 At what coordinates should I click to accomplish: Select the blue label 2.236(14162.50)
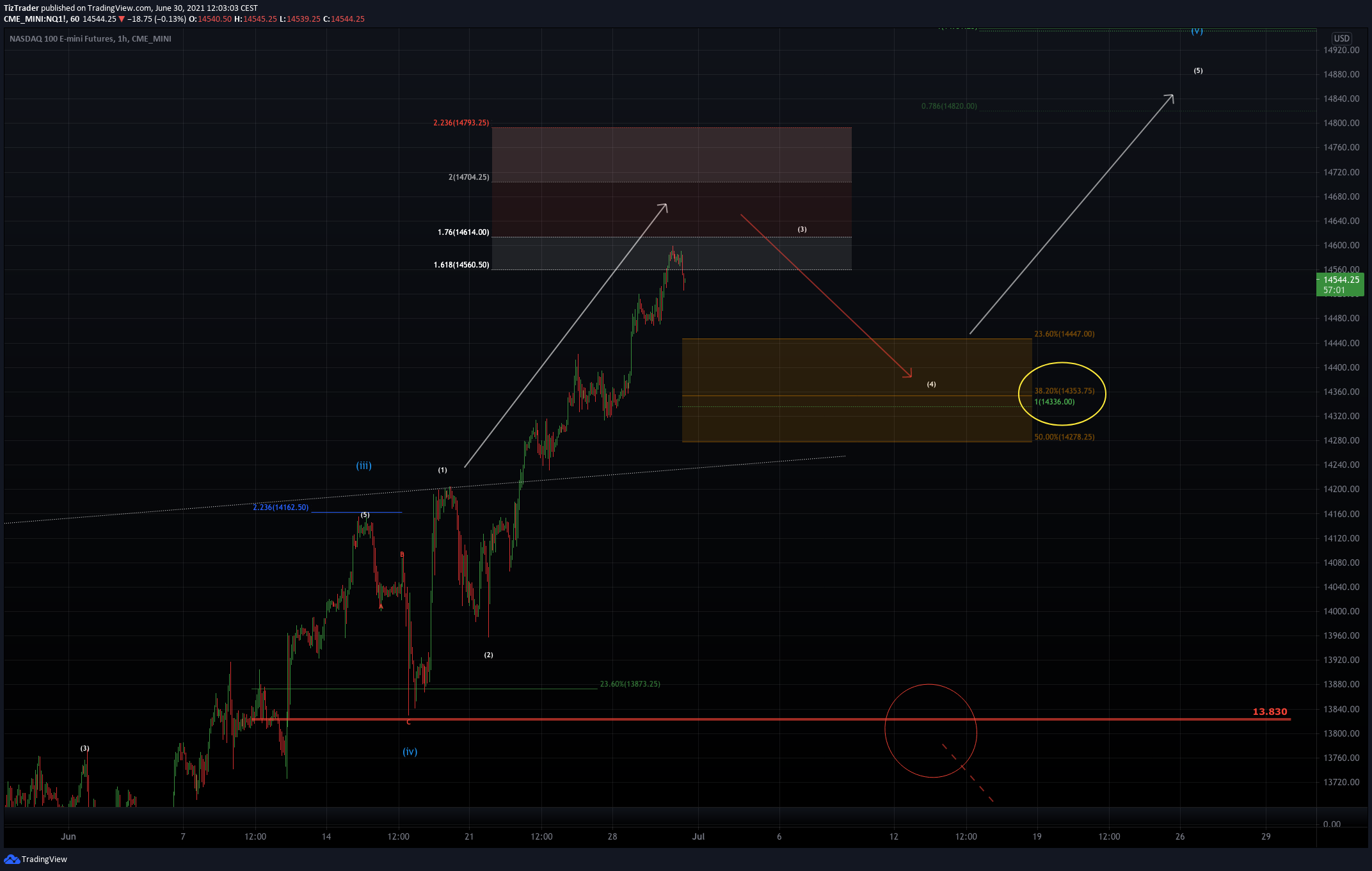(280, 507)
